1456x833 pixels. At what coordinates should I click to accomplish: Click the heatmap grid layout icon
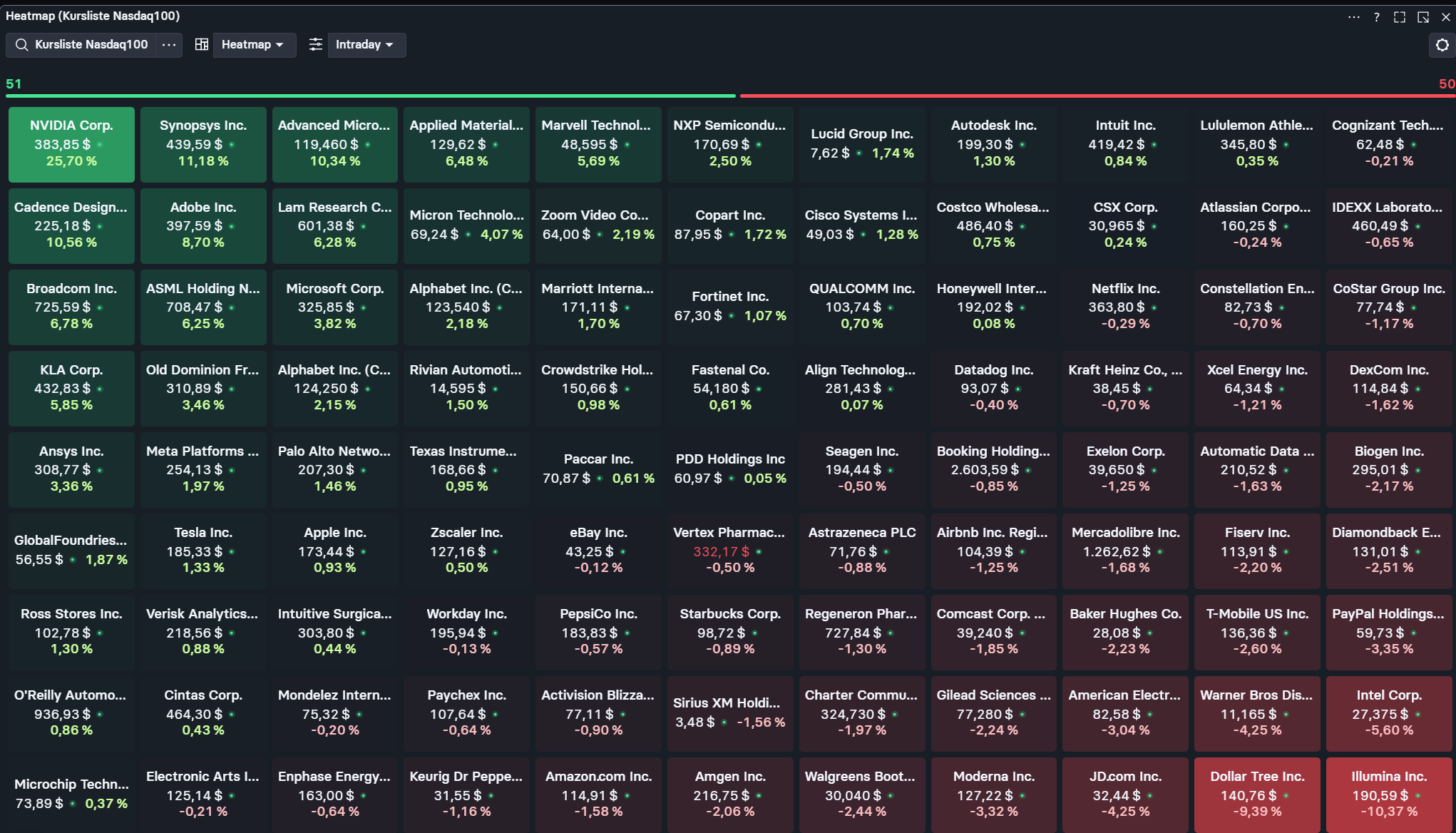(x=202, y=45)
